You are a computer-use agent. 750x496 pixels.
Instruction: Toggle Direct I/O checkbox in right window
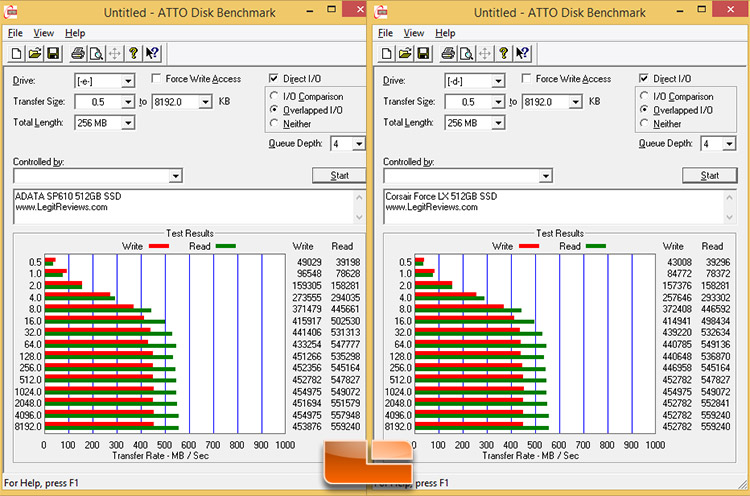(644, 78)
